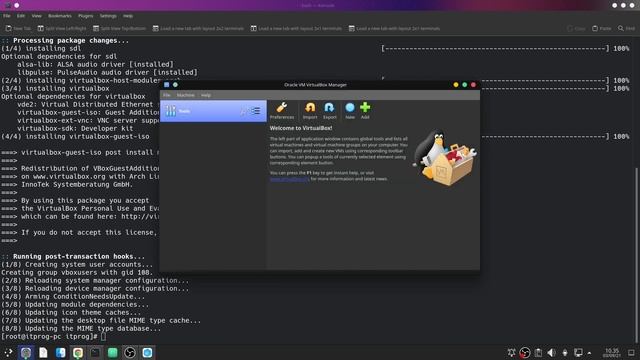Open Konsole Edit menu
This screenshot has height=360, width=640.
21,16
